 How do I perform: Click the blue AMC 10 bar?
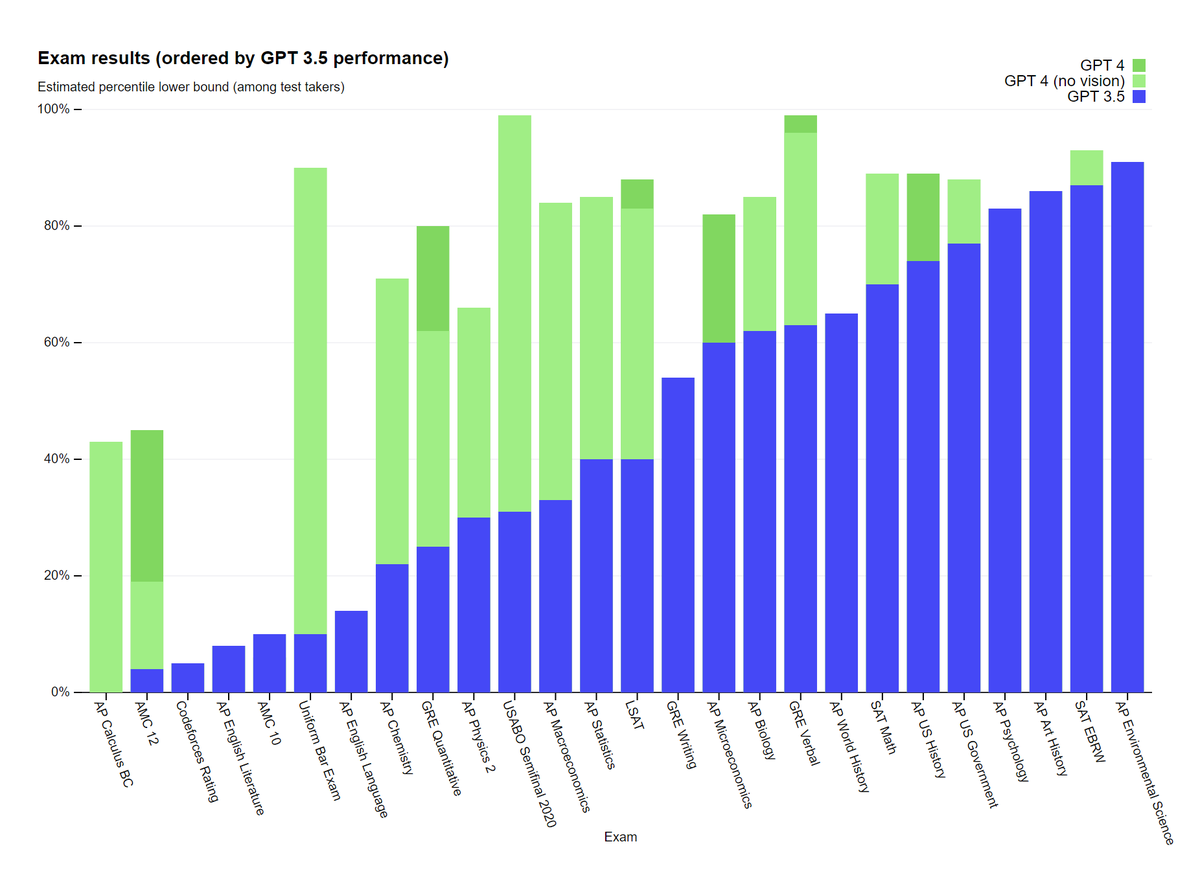coord(270,663)
